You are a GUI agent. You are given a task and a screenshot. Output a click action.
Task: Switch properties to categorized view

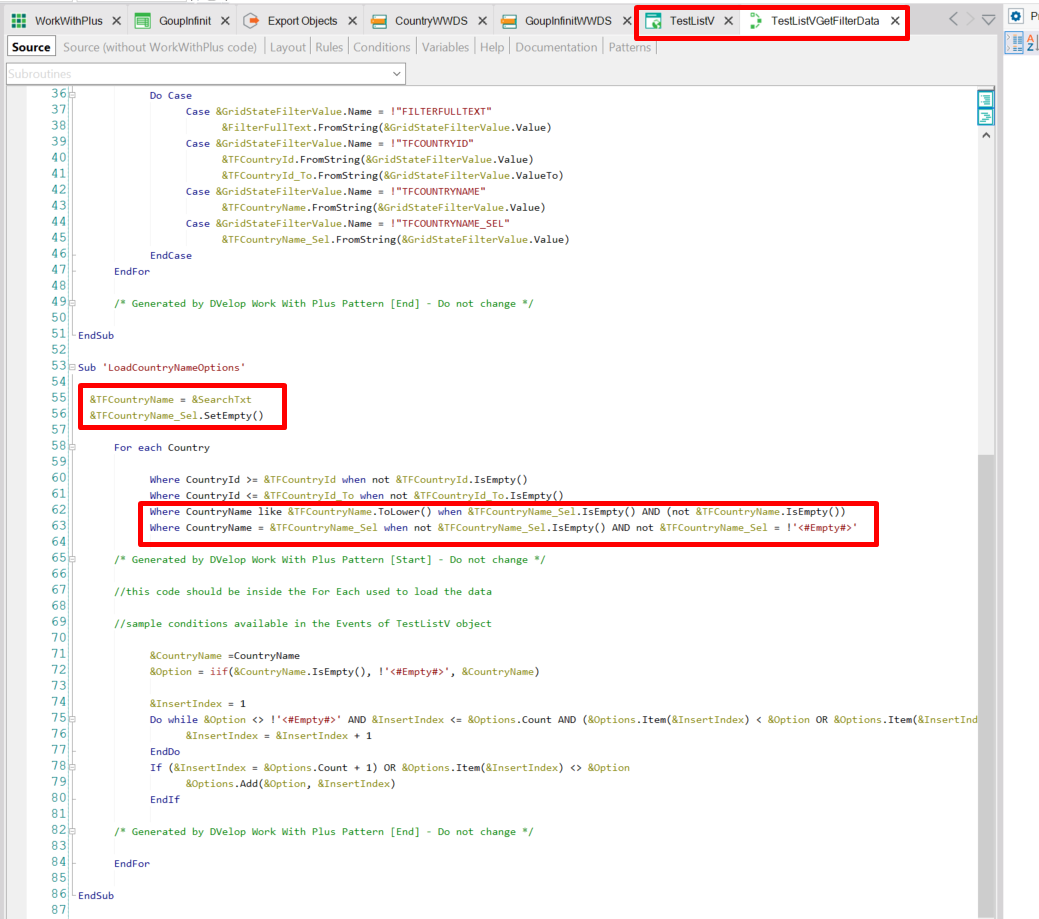tap(1014, 44)
